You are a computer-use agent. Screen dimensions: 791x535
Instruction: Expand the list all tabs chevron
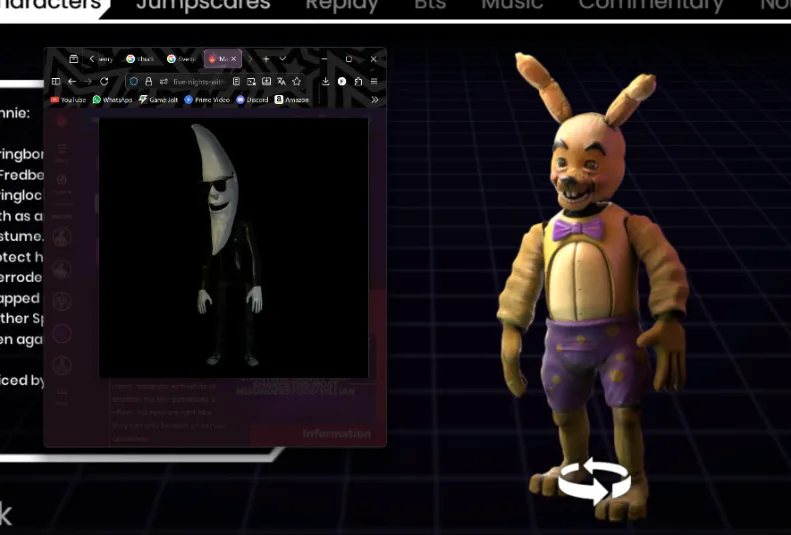coord(282,59)
